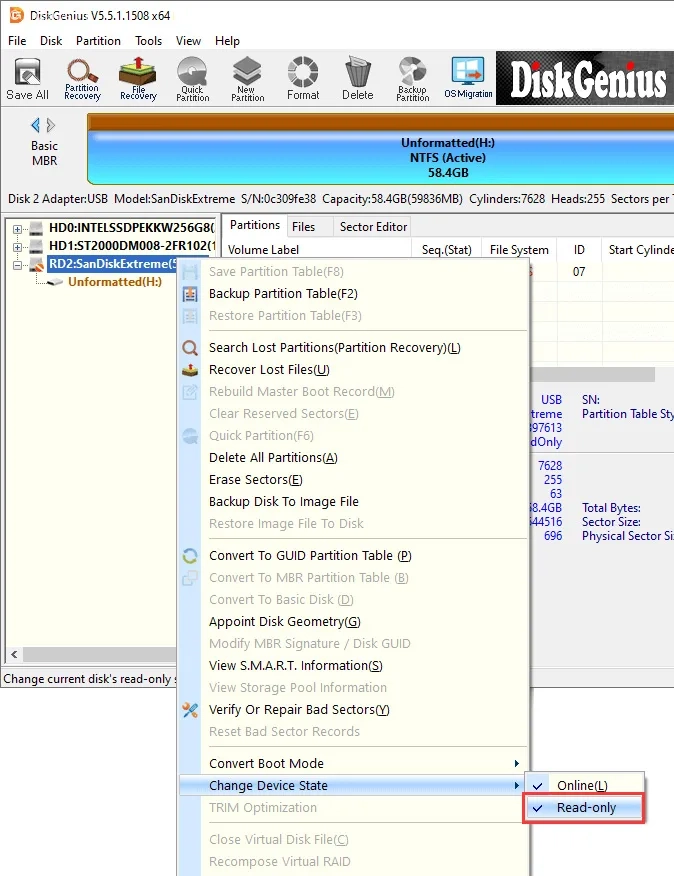Click the Delete trash can icon
Screen dimensions: 674x876
(357, 79)
